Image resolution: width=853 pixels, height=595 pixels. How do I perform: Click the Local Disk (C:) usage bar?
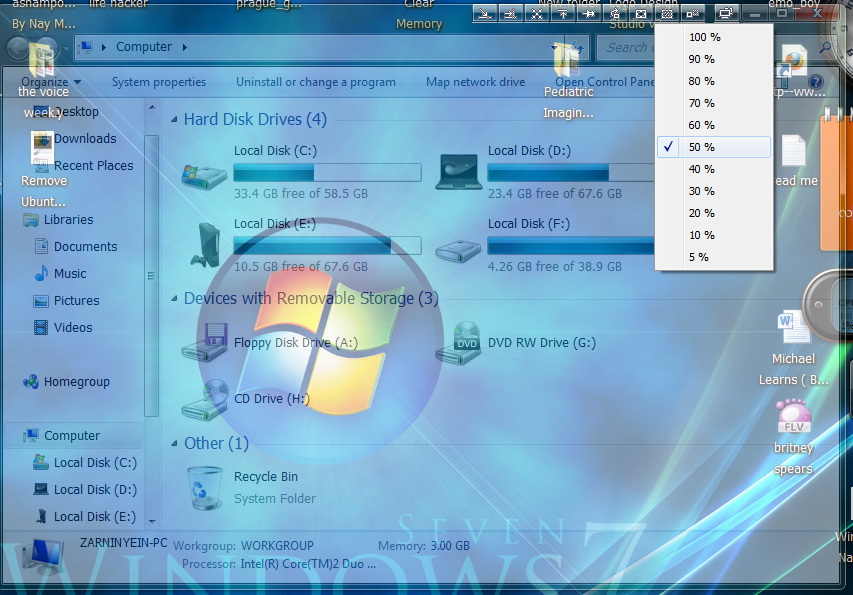coord(327,173)
